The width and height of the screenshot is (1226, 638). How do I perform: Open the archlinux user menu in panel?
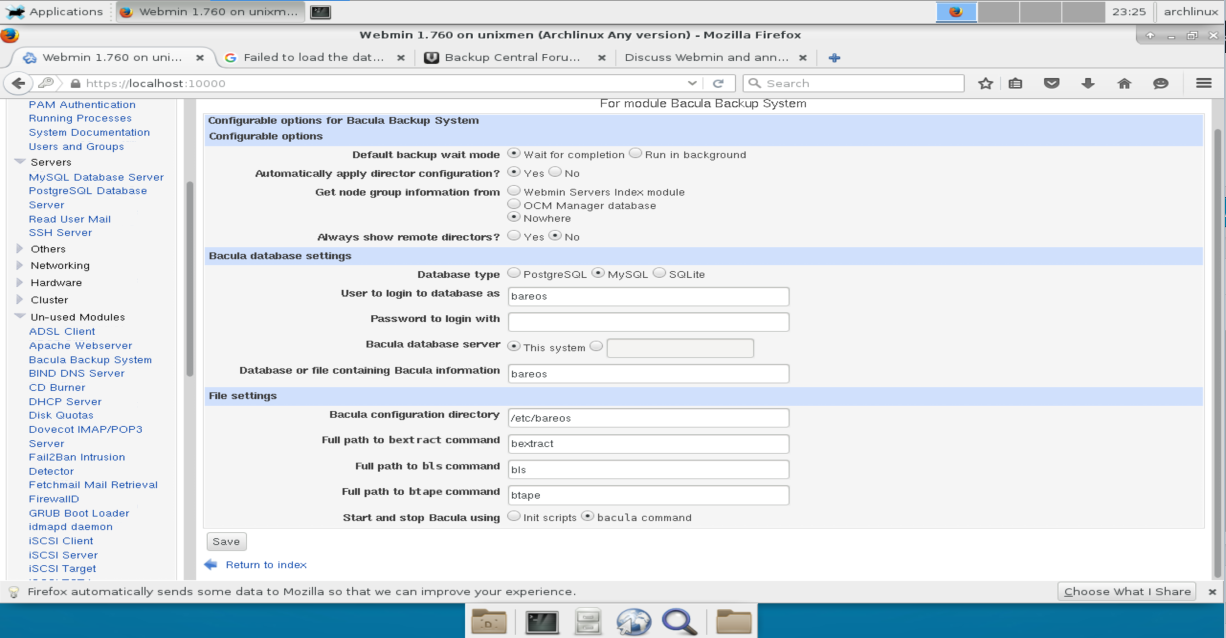click(1189, 12)
